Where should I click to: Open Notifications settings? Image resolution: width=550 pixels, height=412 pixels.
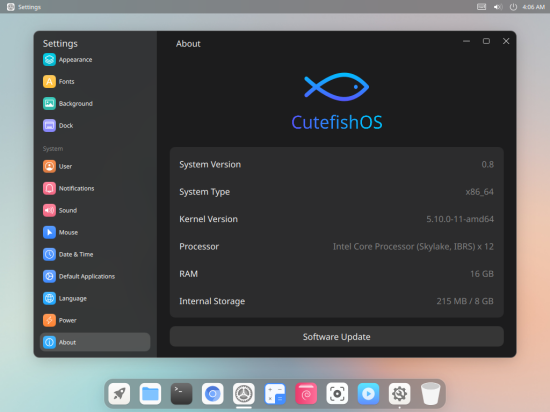click(95, 188)
